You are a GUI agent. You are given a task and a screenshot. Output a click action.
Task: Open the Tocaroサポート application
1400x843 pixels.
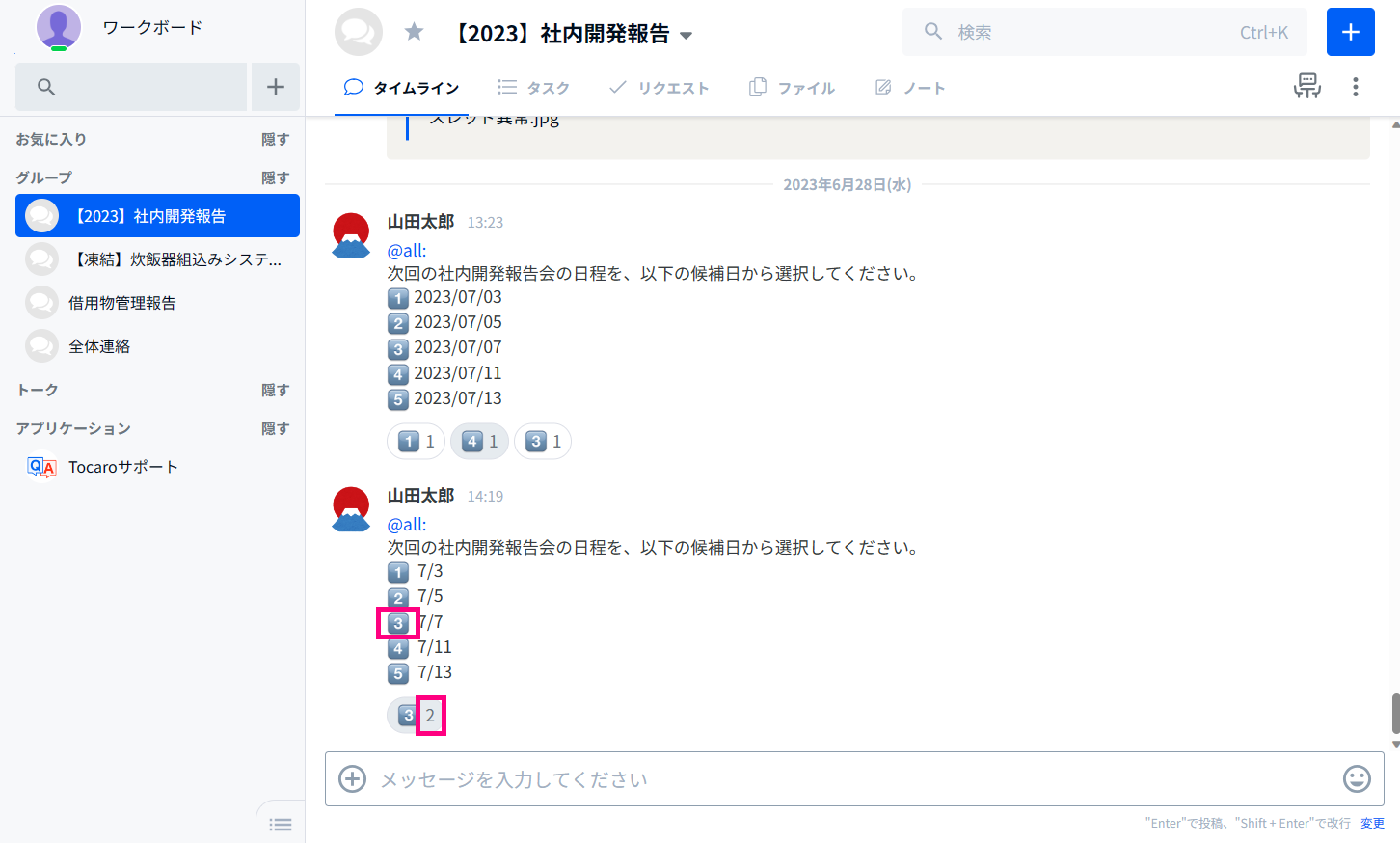(157, 467)
